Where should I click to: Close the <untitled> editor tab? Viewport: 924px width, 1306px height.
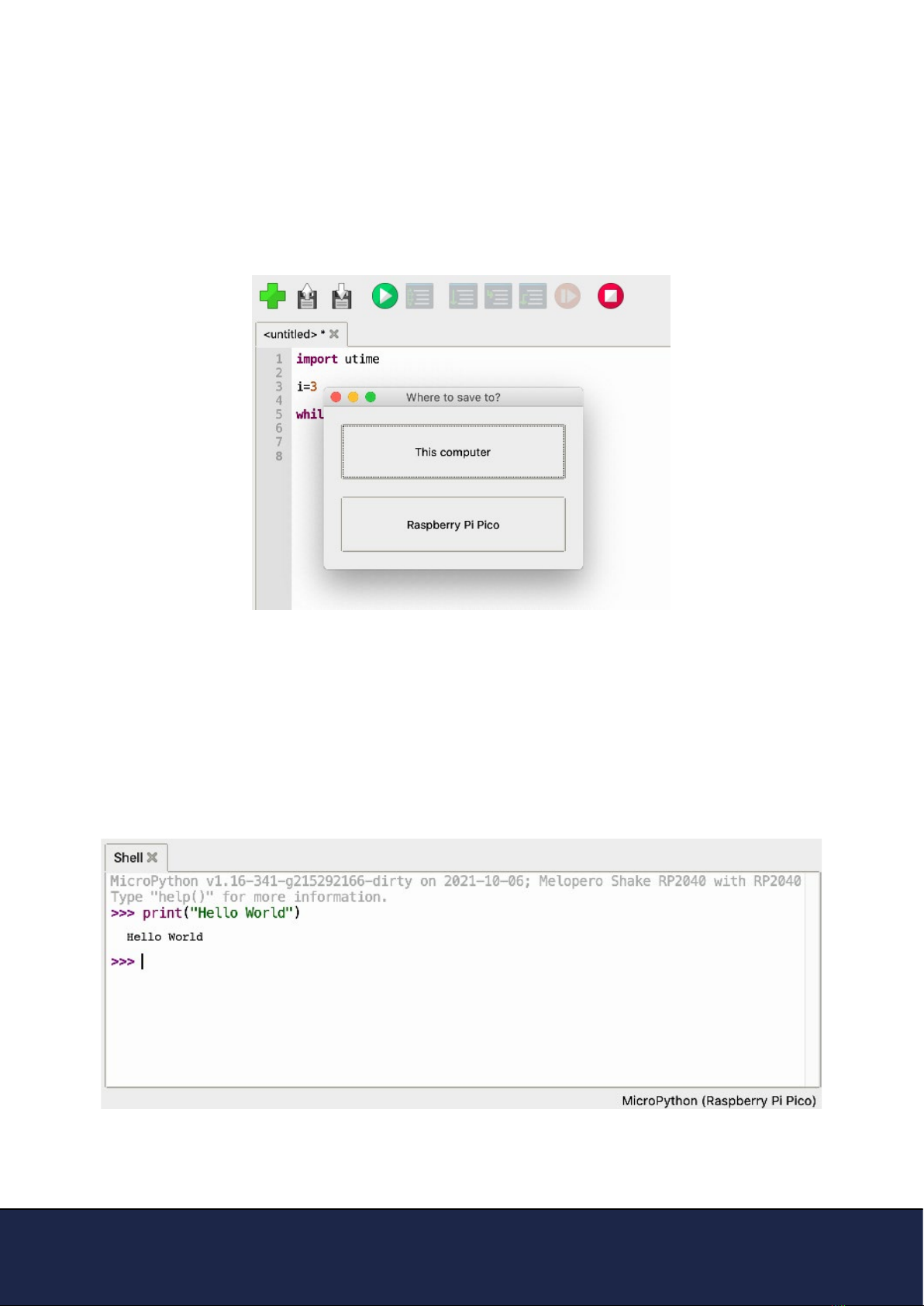334,334
